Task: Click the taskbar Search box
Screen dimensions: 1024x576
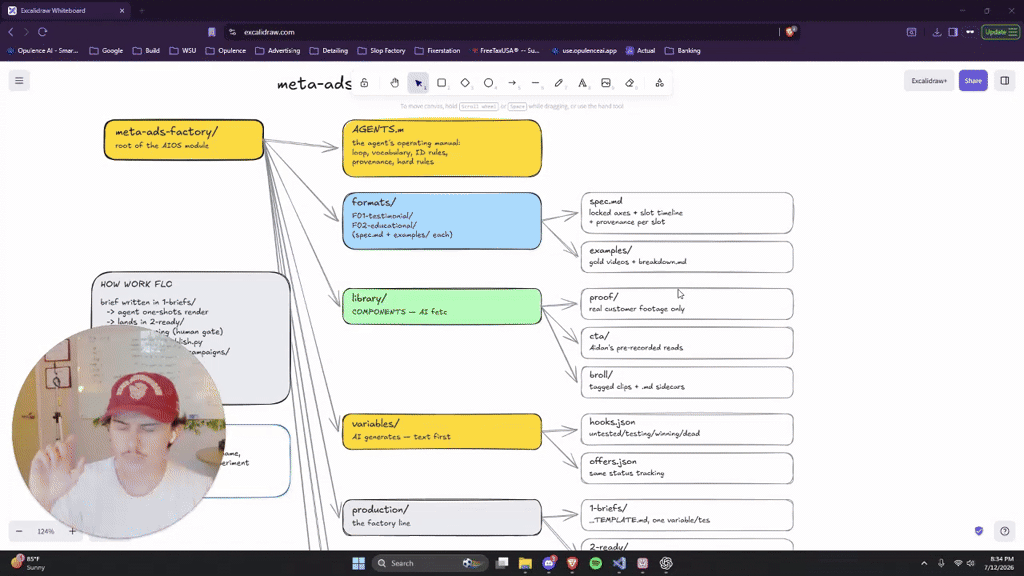Action: pos(430,563)
